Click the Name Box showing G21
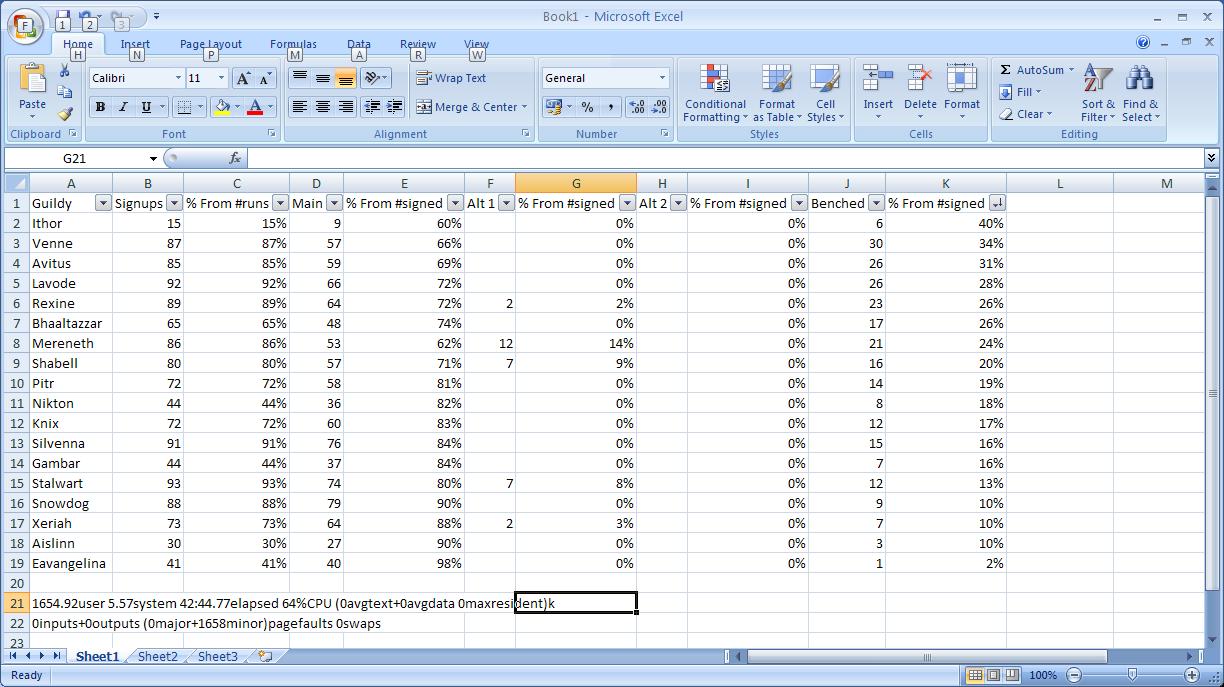Image resolution: width=1224 pixels, height=687 pixels. tap(74, 158)
